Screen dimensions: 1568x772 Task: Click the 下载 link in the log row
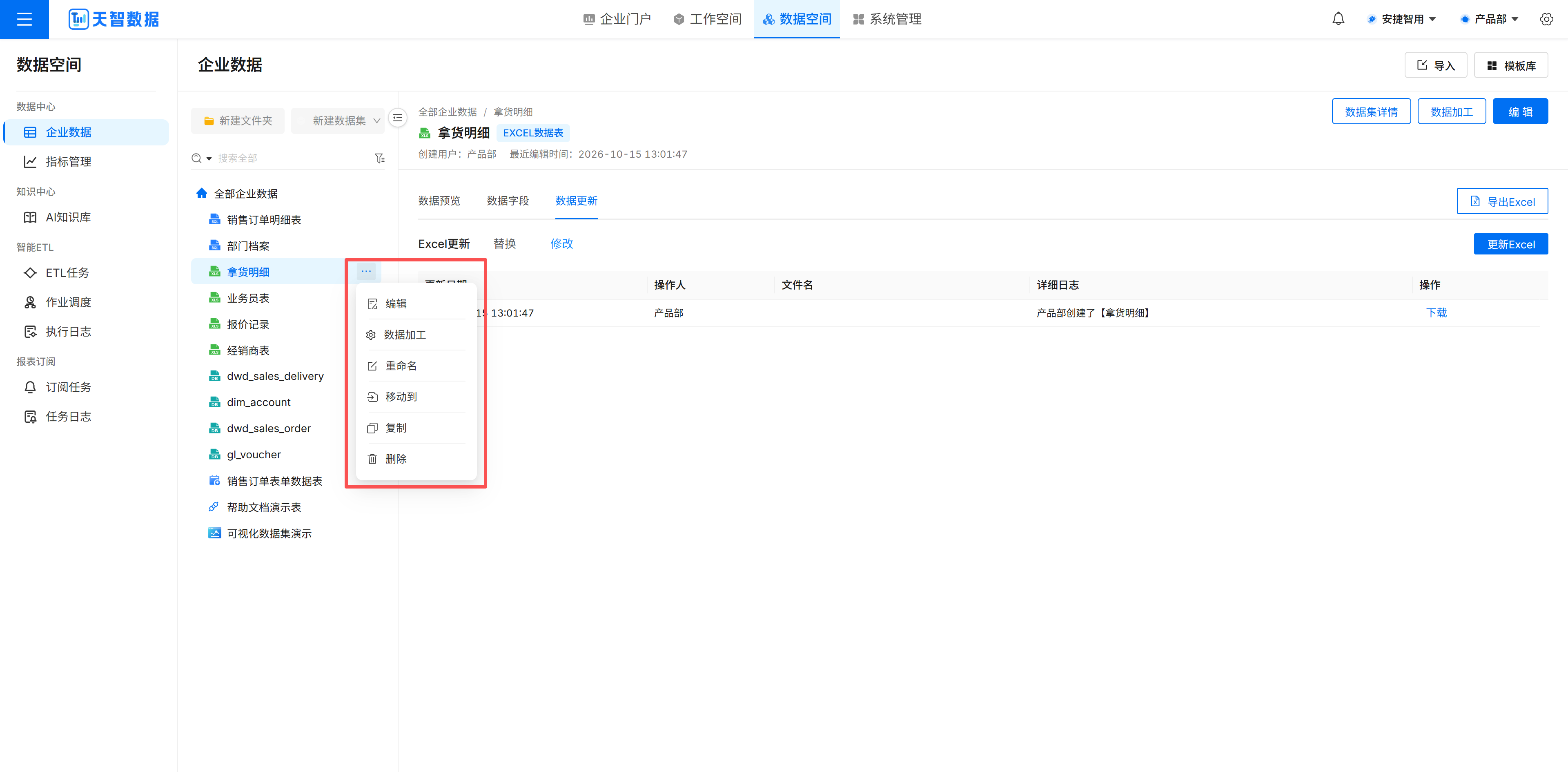point(1437,312)
